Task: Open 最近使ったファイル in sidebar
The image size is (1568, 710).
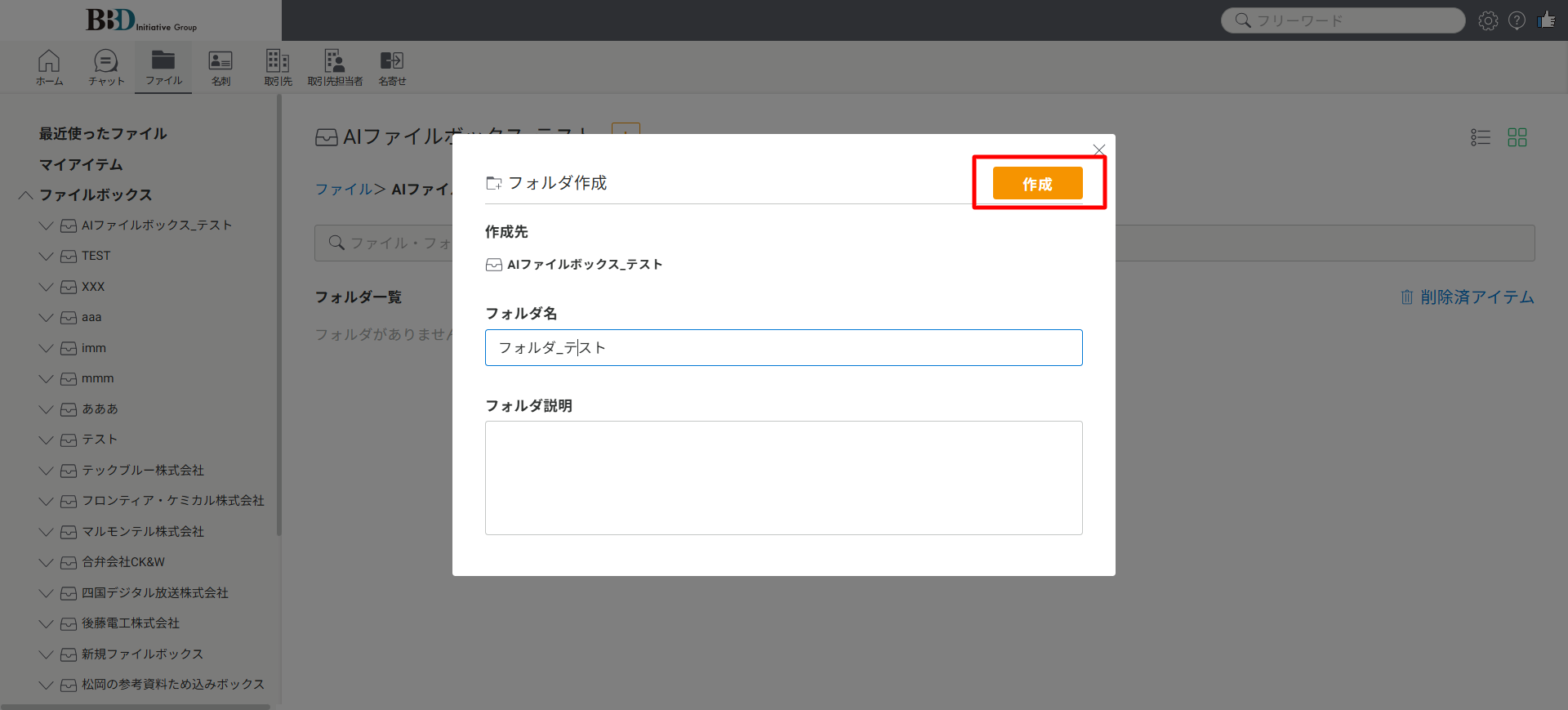Action: point(103,134)
